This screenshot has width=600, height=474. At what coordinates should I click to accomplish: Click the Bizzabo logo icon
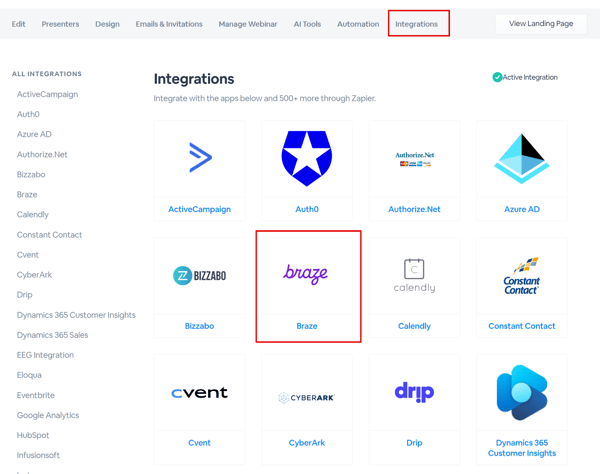coord(200,275)
